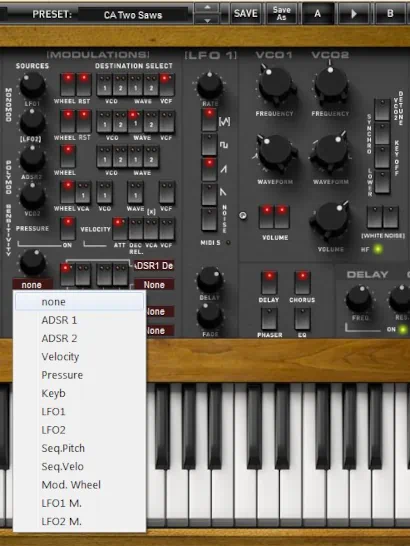Step to the next preset with the down arrow
Screen dimensions: 410x546
[x=207, y=20]
